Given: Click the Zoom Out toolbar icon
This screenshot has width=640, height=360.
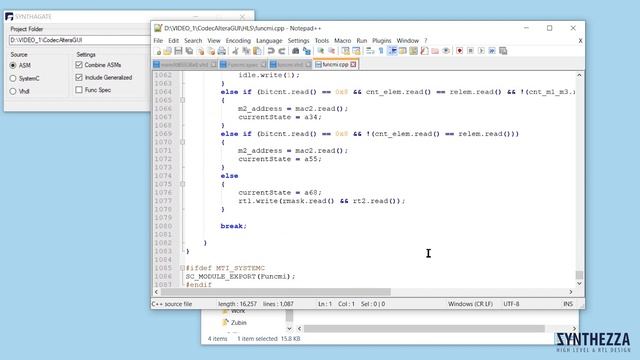Looking at the screenshot, I should [x=331, y=51].
